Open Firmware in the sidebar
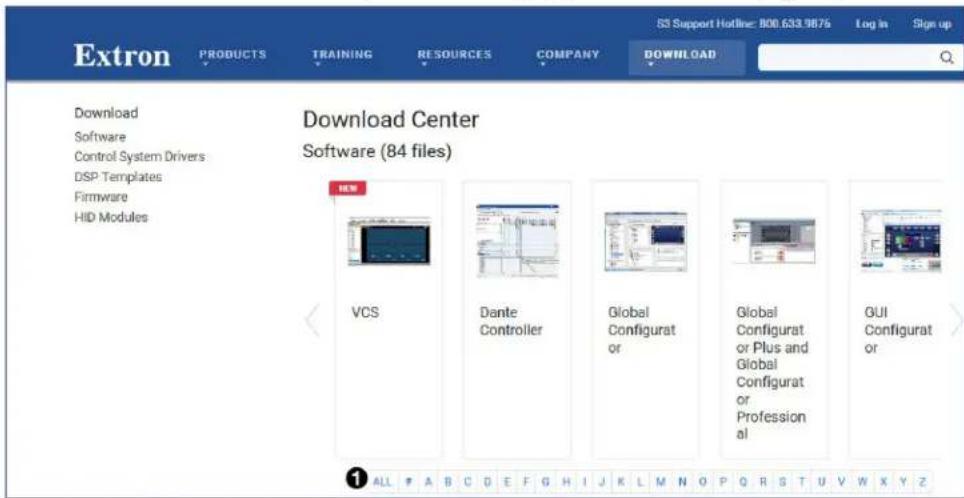964x498 pixels. point(101,197)
